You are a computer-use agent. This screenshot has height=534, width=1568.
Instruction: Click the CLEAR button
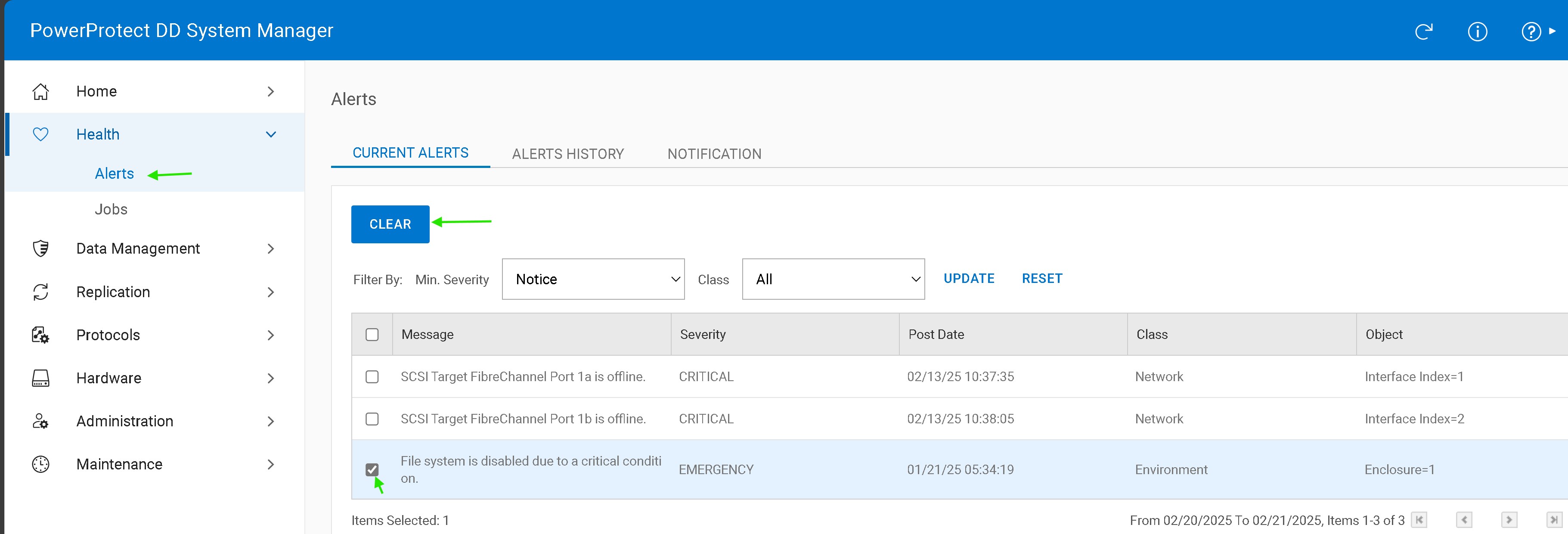click(390, 224)
